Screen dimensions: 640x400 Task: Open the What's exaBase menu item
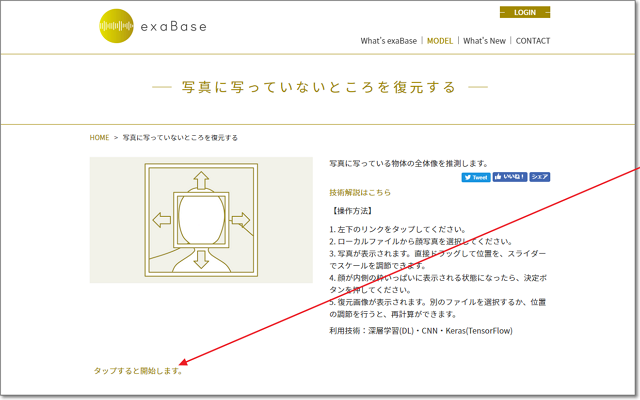click(x=389, y=41)
